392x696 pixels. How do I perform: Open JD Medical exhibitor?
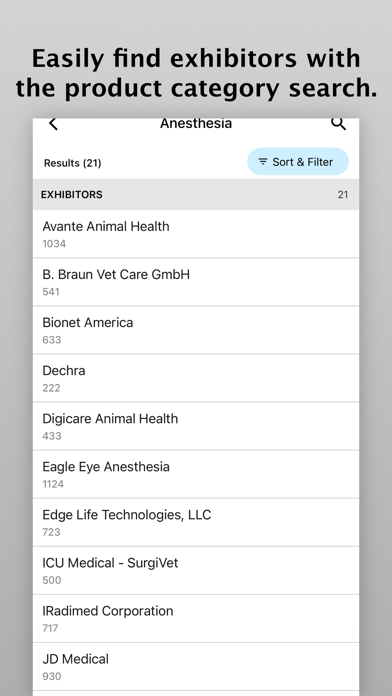pyautogui.click(x=196, y=667)
